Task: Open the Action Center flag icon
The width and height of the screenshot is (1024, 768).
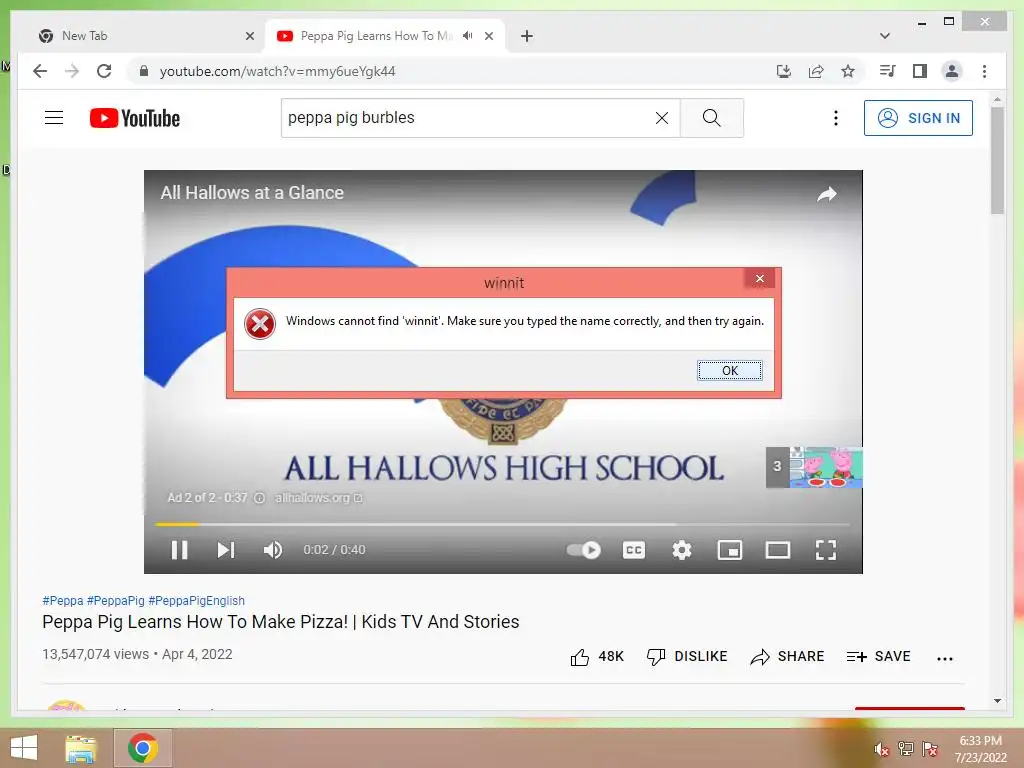Action: coord(930,748)
